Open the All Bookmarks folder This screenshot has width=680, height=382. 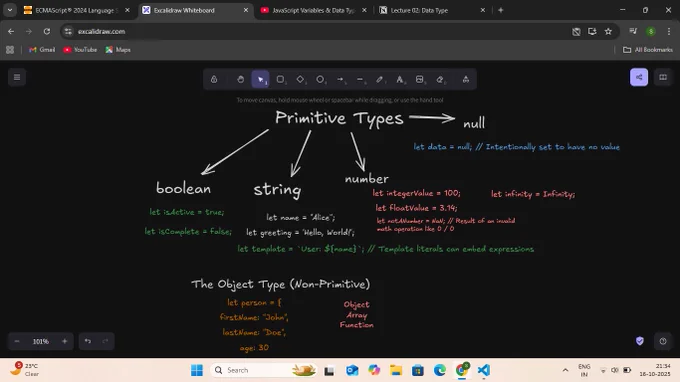coord(648,50)
